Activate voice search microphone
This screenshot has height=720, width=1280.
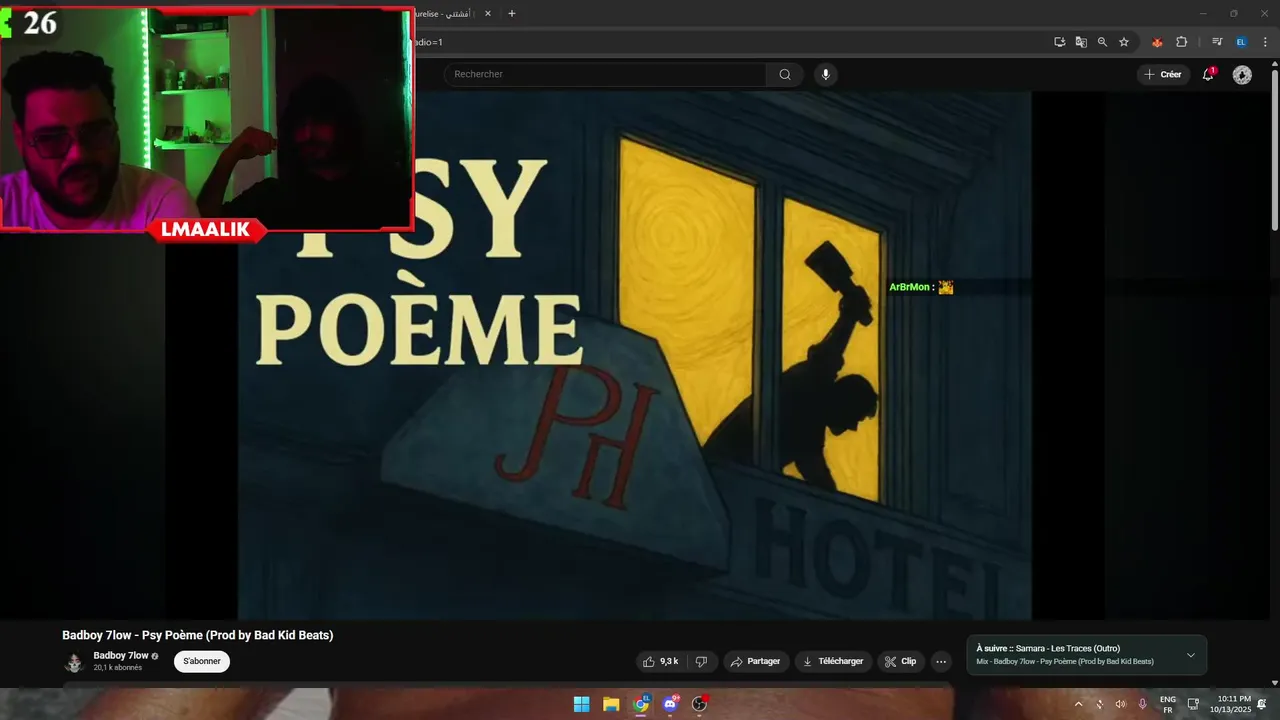click(x=826, y=74)
